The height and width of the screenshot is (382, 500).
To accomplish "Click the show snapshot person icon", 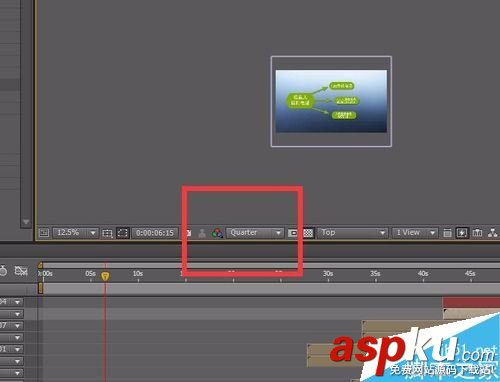I will pyautogui.click(x=202, y=233).
